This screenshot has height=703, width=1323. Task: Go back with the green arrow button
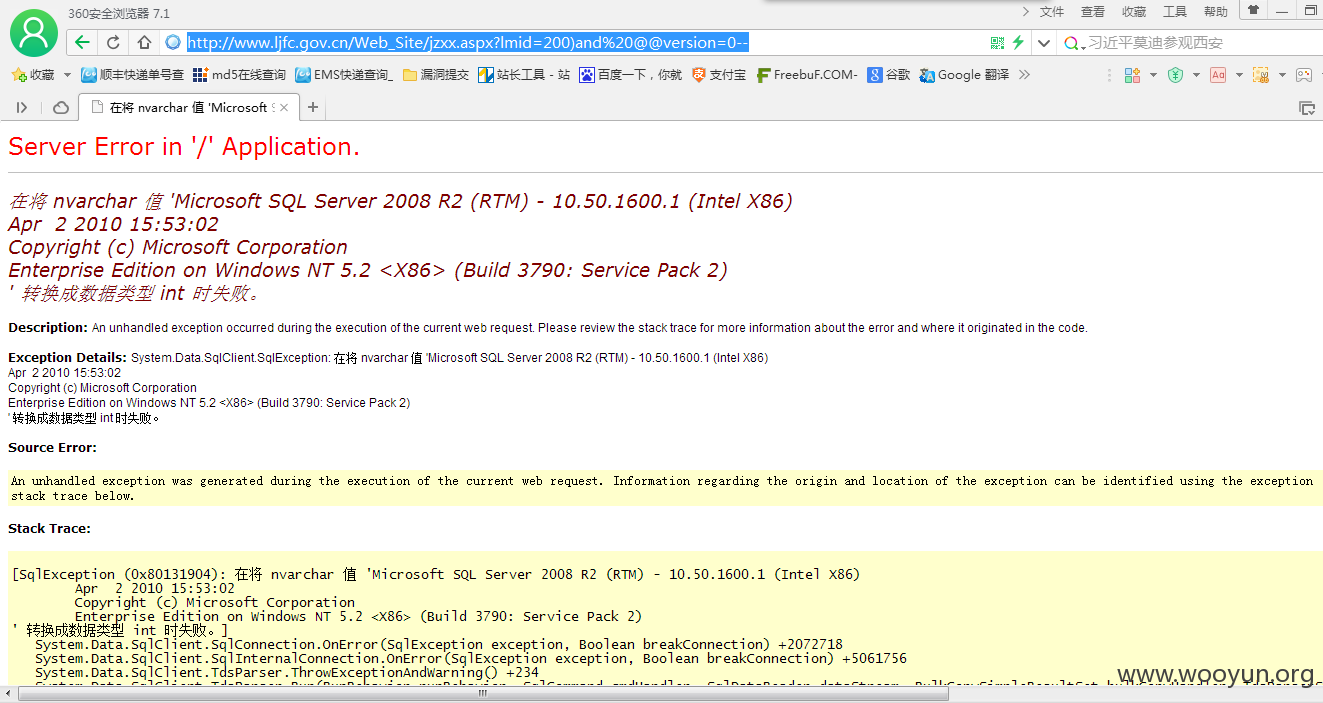(x=82, y=42)
